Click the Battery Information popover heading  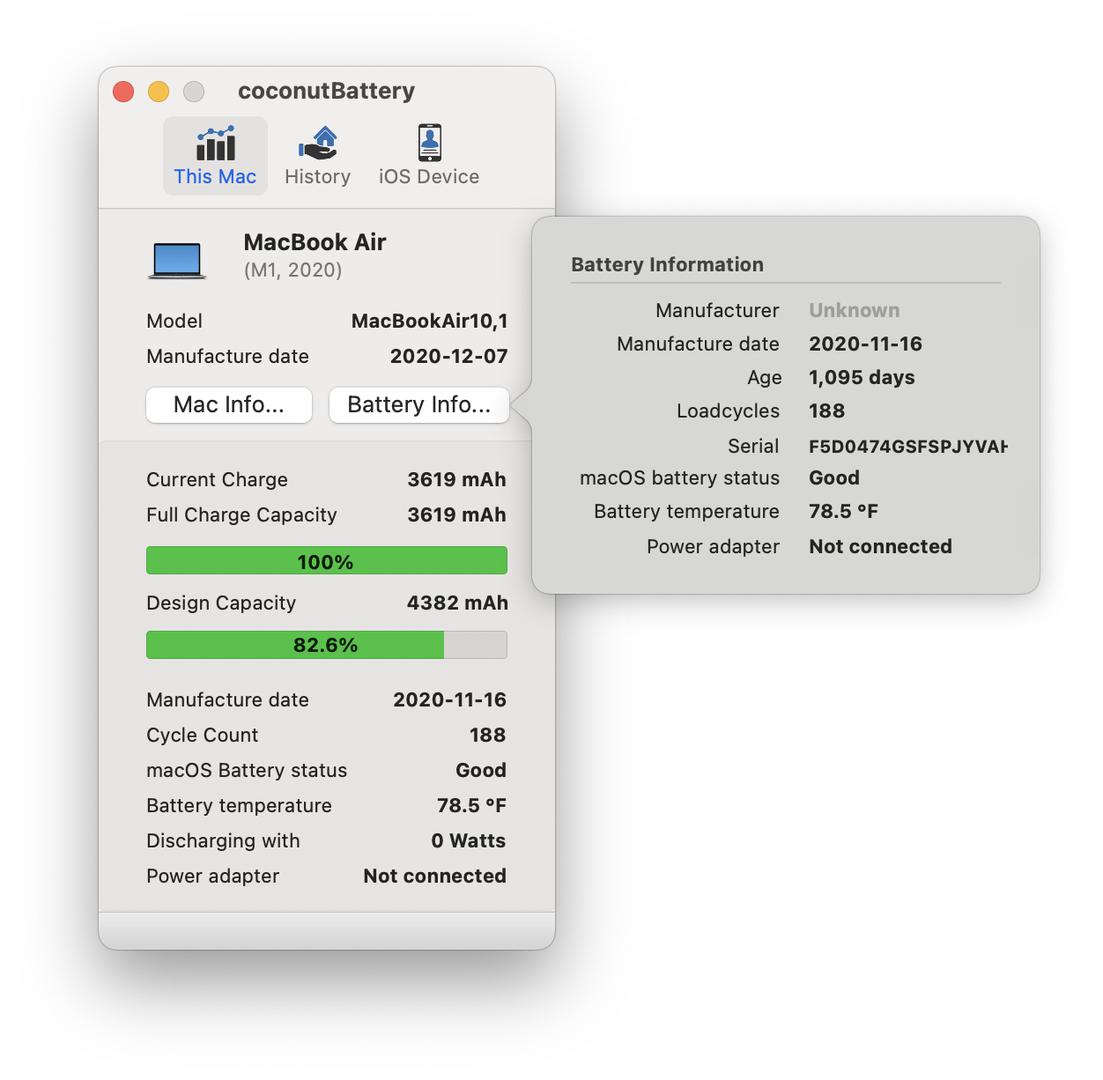tap(667, 265)
